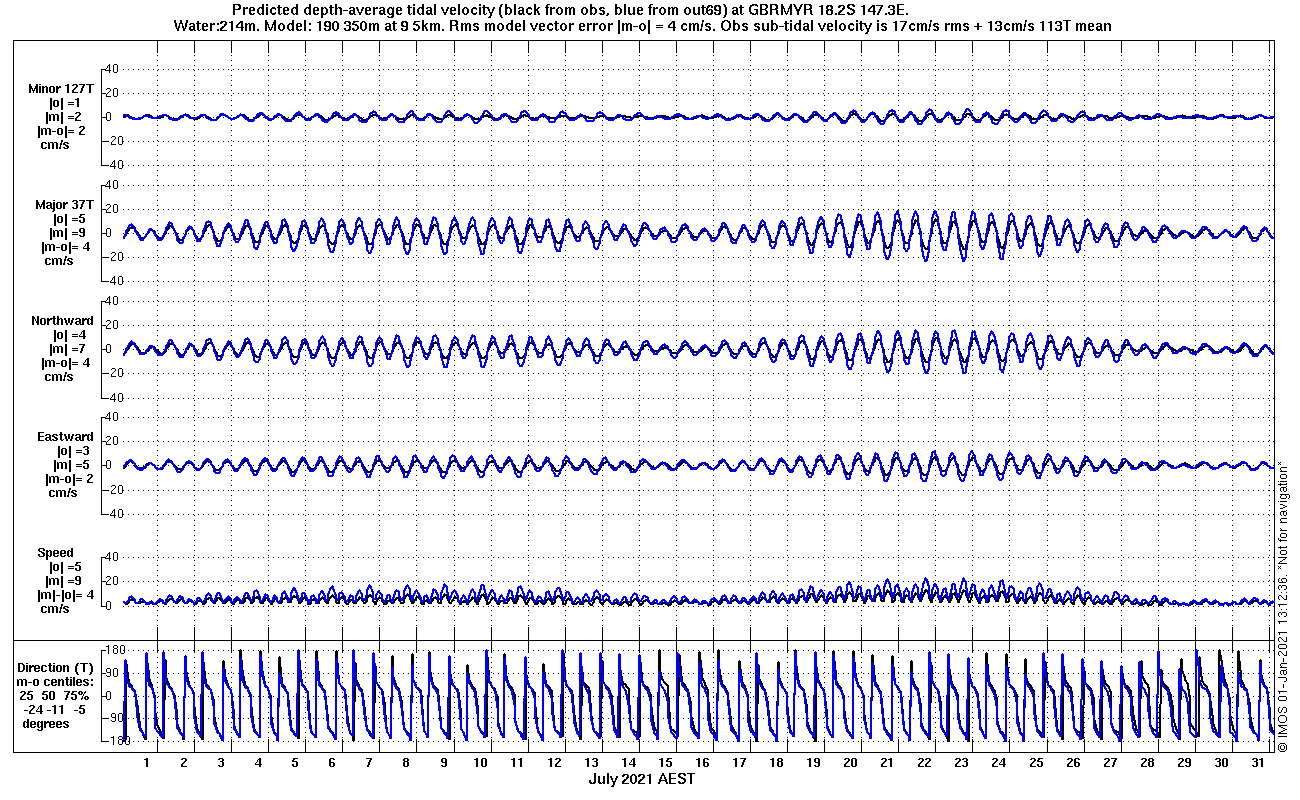The height and width of the screenshot is (800, 1300).
Task: Click the '25 50 75%' centile header
Action: pos(54,696)
